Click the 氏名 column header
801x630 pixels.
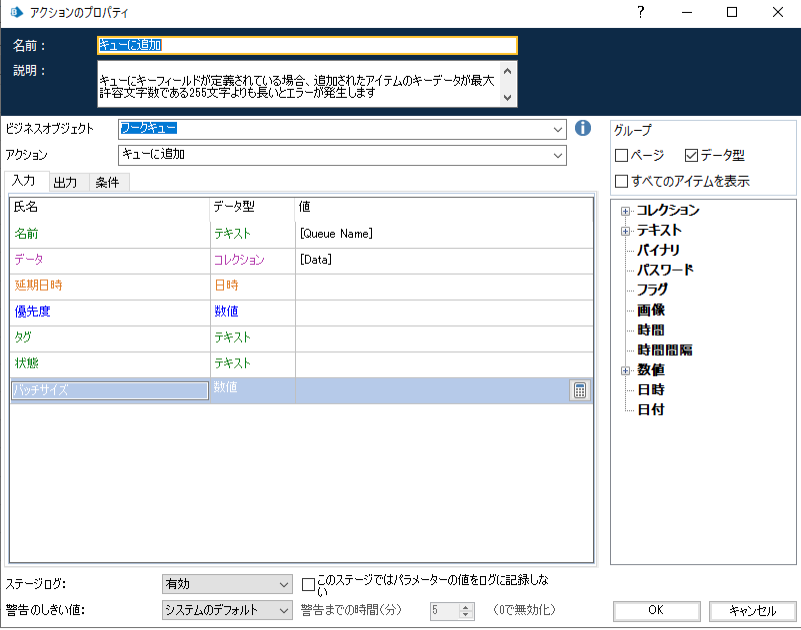point(109,207)
